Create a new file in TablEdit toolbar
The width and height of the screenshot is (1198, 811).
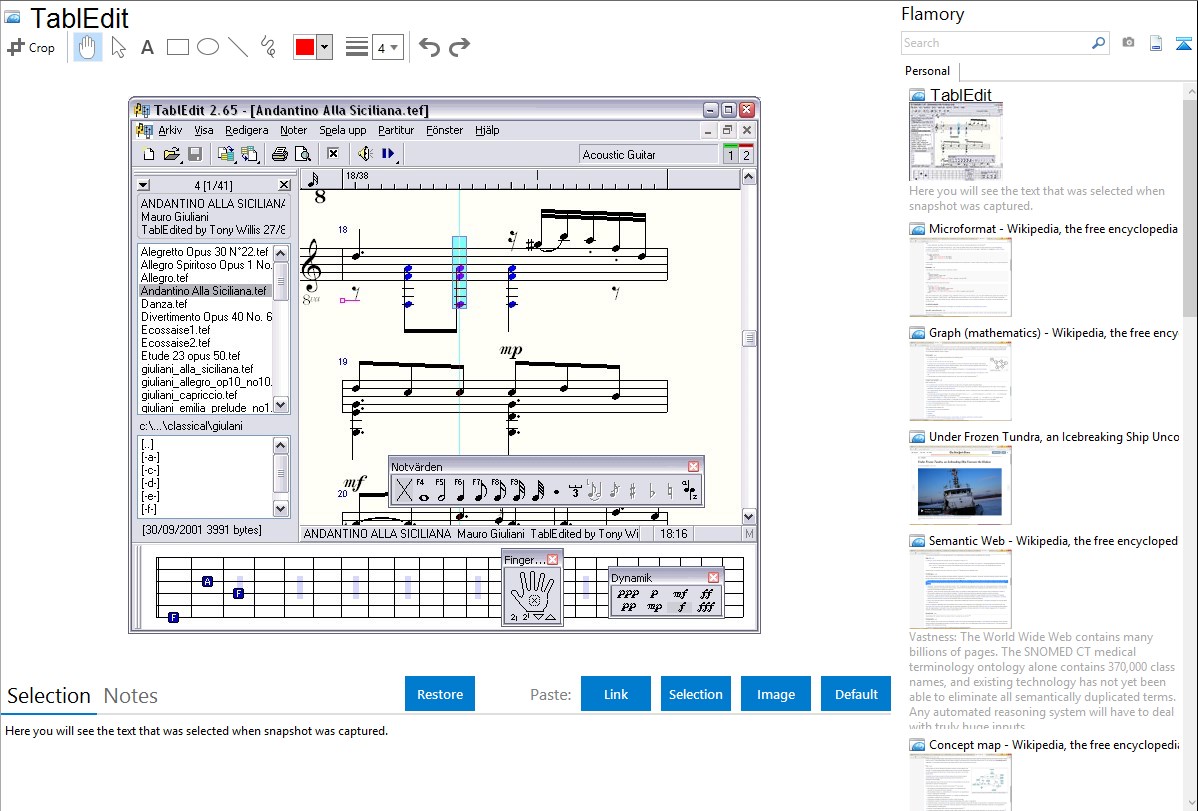(x=149, y=154)
